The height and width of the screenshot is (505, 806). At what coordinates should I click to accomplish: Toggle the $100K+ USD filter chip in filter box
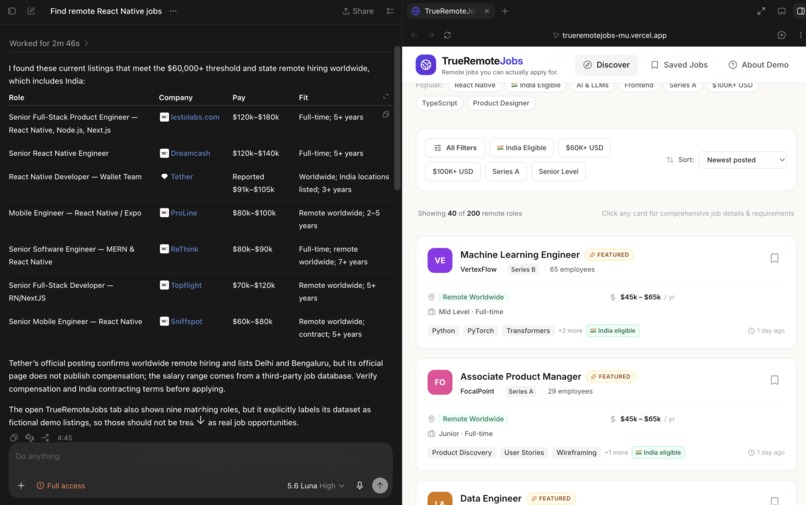[452, 171]
